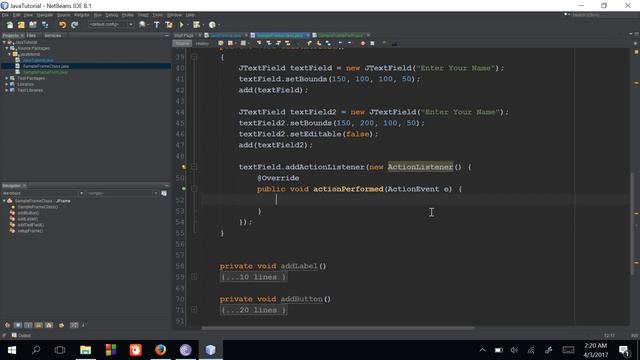Click the New File toolbar icon
The height and width of the screenshot is (360, 640).
pos(9,25)
